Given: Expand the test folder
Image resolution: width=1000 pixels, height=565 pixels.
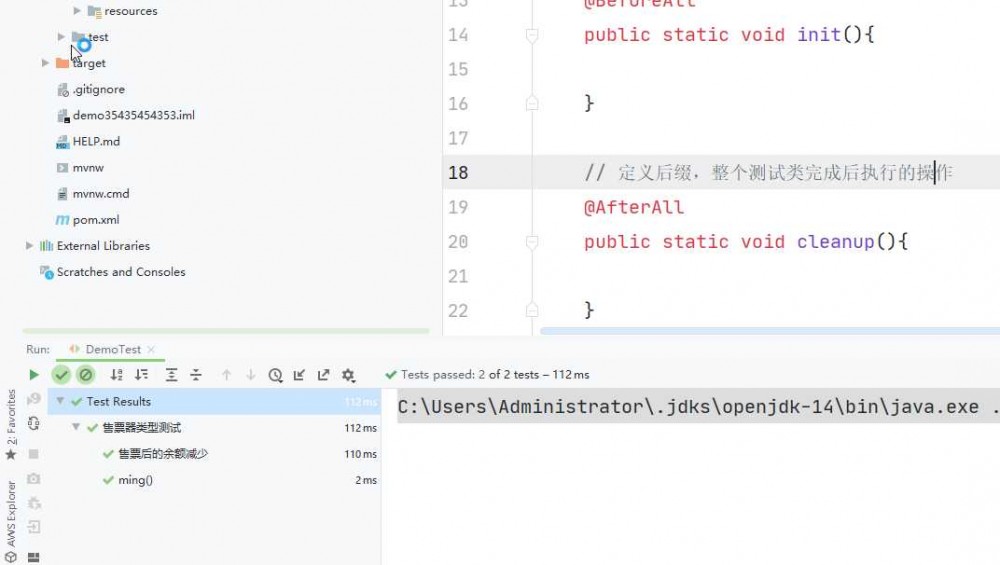Looking at the screenshot, I should [61, 37].
